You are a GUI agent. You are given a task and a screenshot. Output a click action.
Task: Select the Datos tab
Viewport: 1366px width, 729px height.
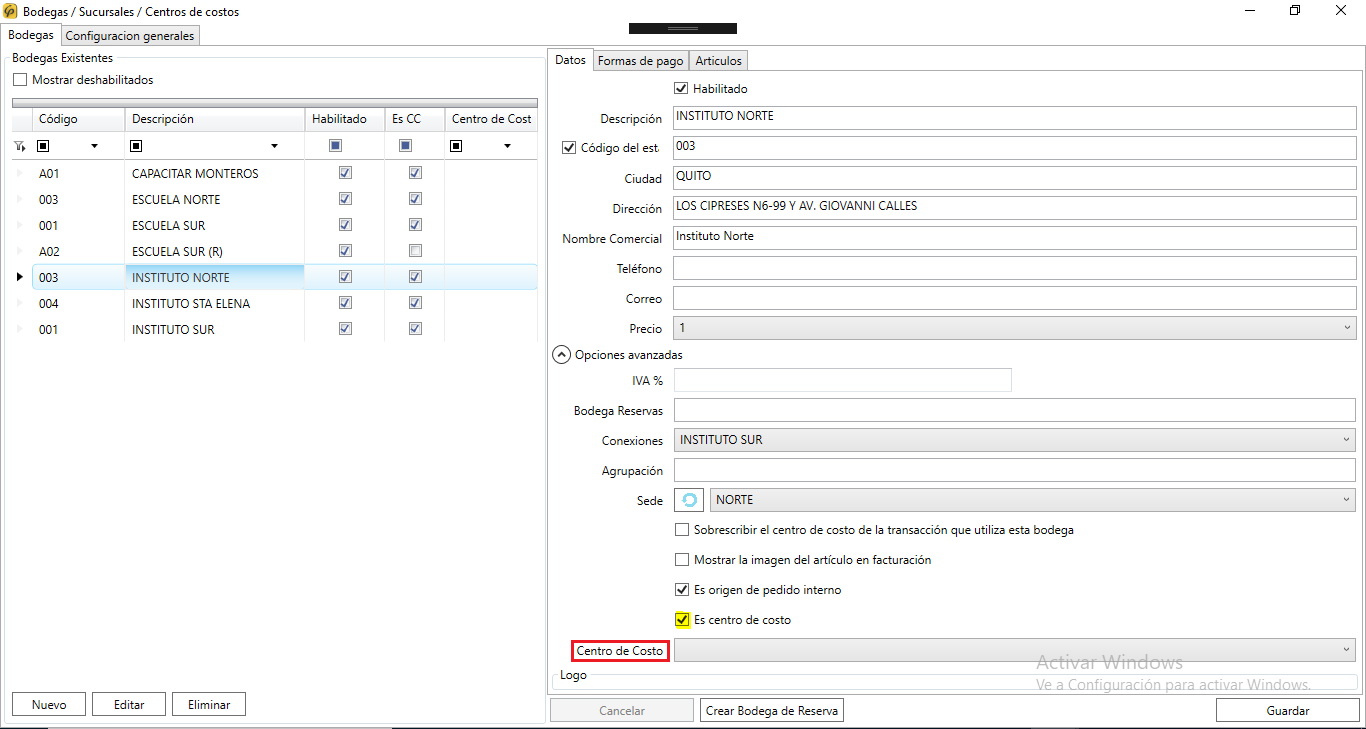coord(570,60)
